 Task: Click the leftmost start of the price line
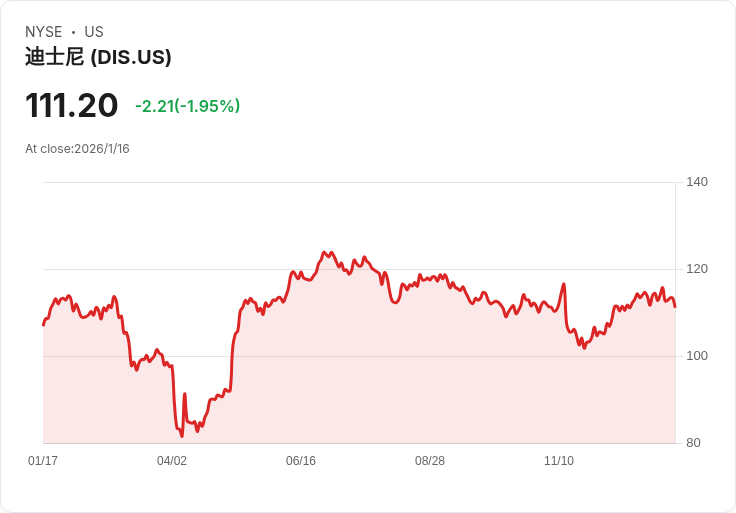(43, 325)
